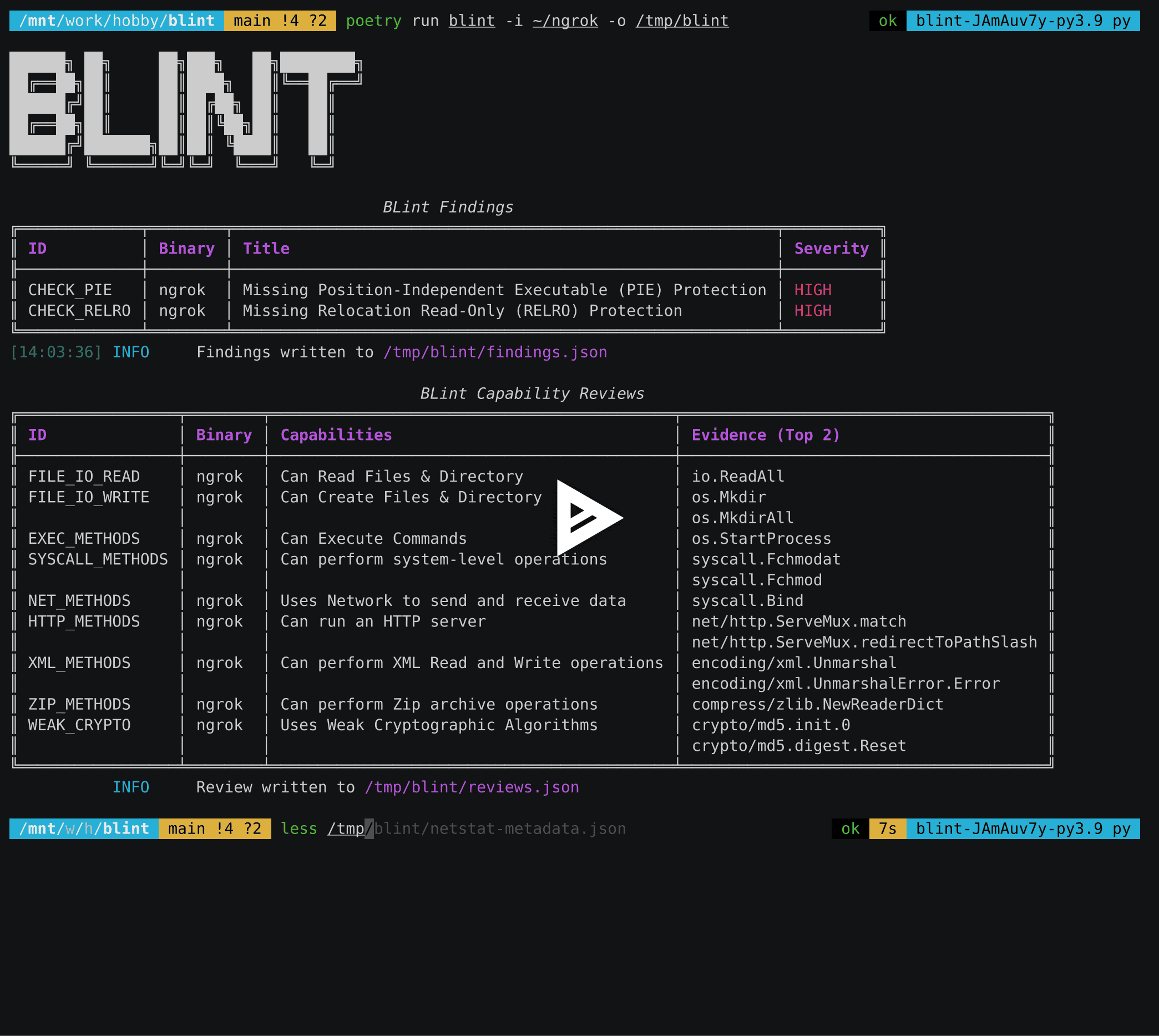Select the HIGH severity label for CHECK_RELRO
The image size is (1159, 1036).
[x=812, y=311]
